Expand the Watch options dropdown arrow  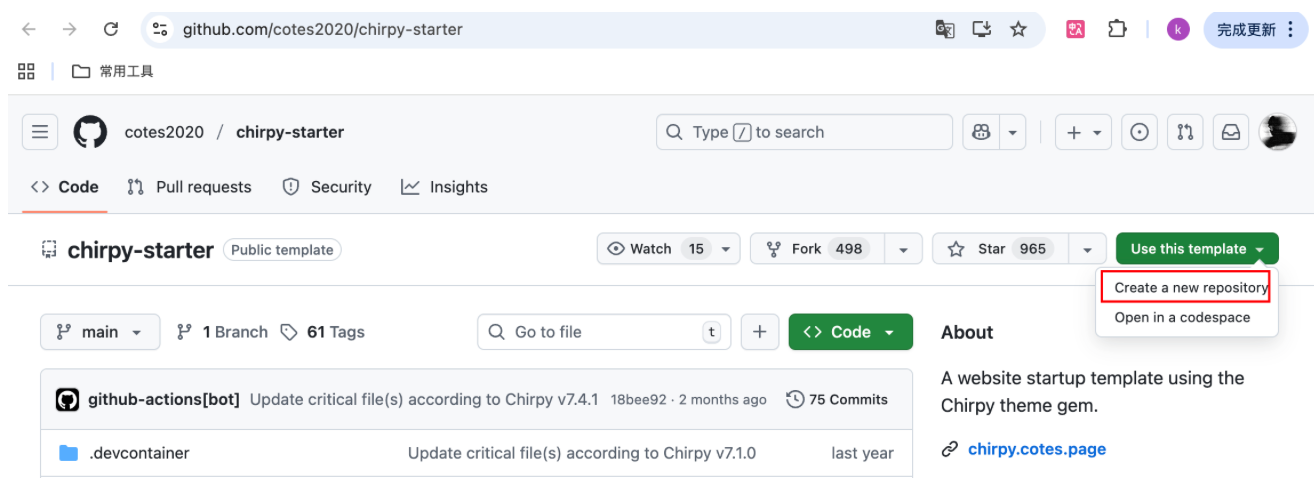coord(726,249)
